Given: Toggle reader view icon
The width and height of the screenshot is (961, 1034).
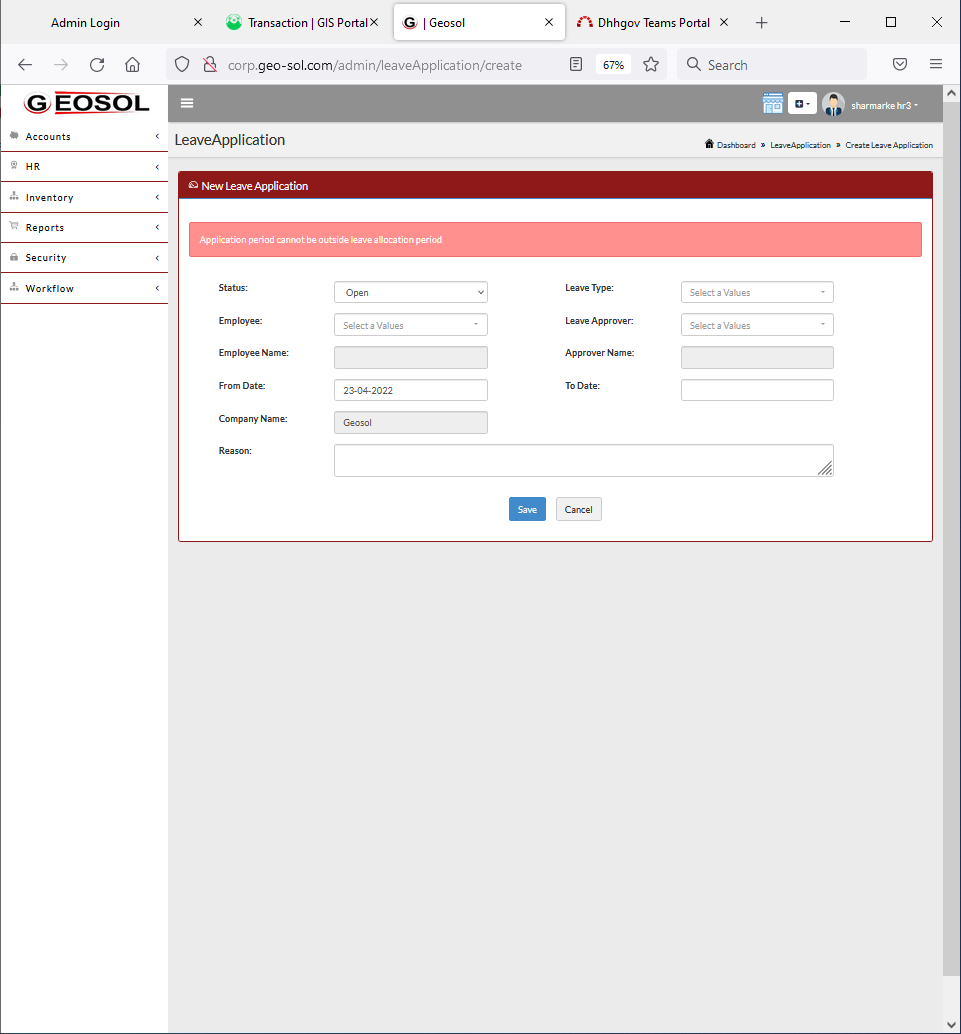Looking at the screenshot, I should pos(576,64).
